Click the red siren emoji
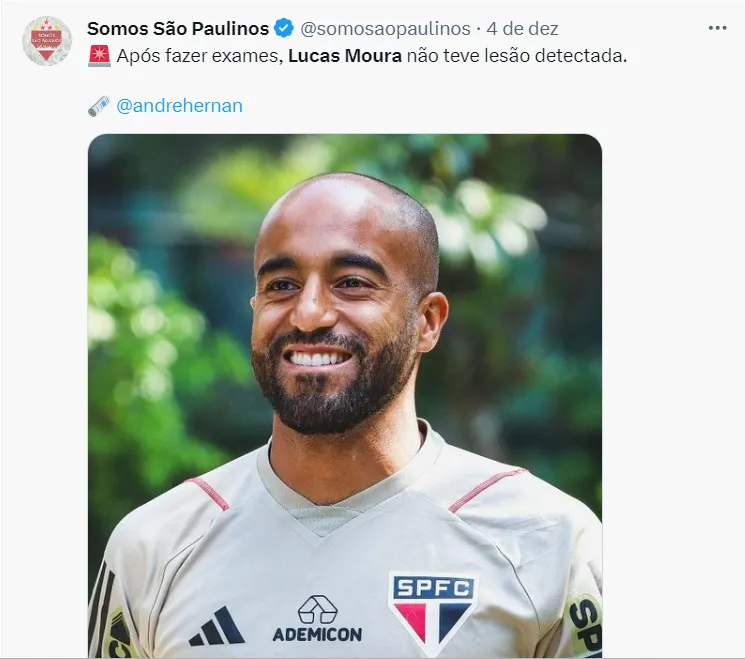 click(x=99, y=56)
